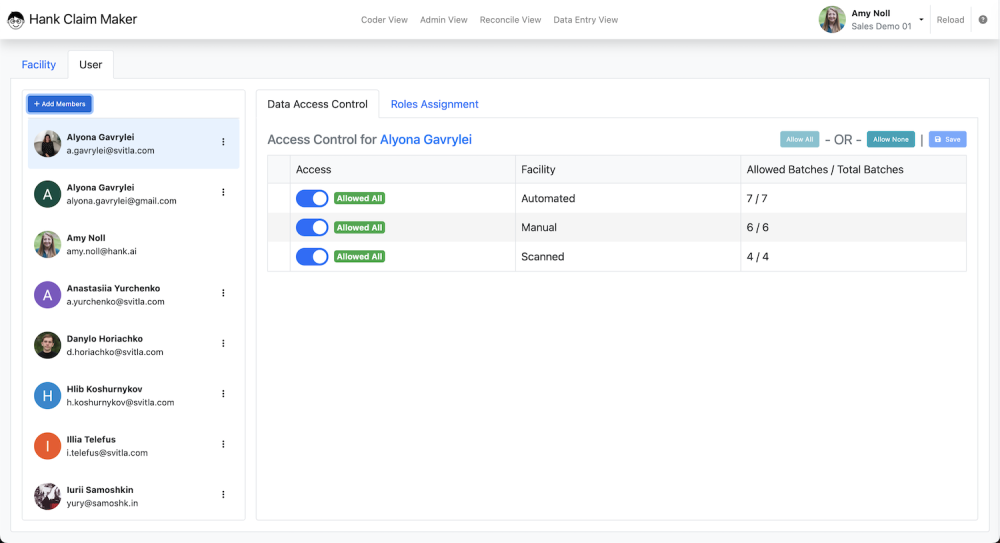Click the Add Members button
1000x543 pixels.
(x=60, y=103)
